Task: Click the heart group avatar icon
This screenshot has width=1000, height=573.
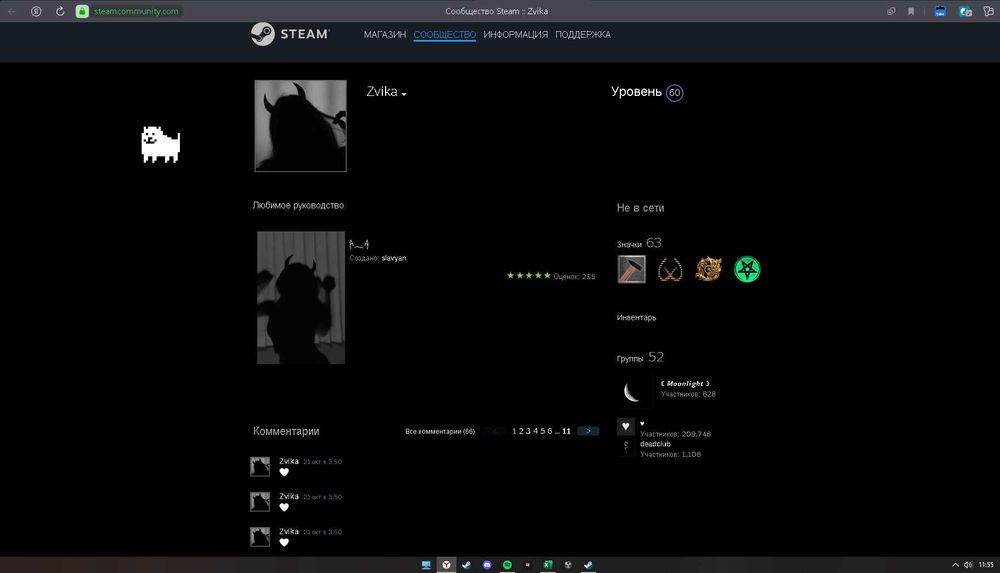Action: (626, 426)
